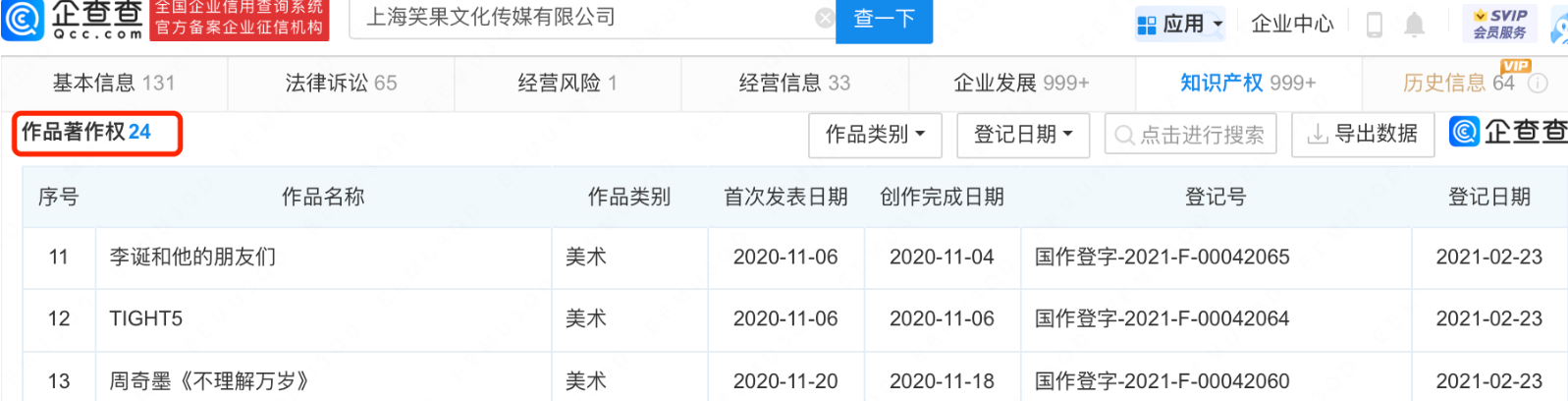This screenshot has width=1568, height=401.
Task: Select the 知识产权 tab
Action: pyautogui.click(x=1248, y=84)
